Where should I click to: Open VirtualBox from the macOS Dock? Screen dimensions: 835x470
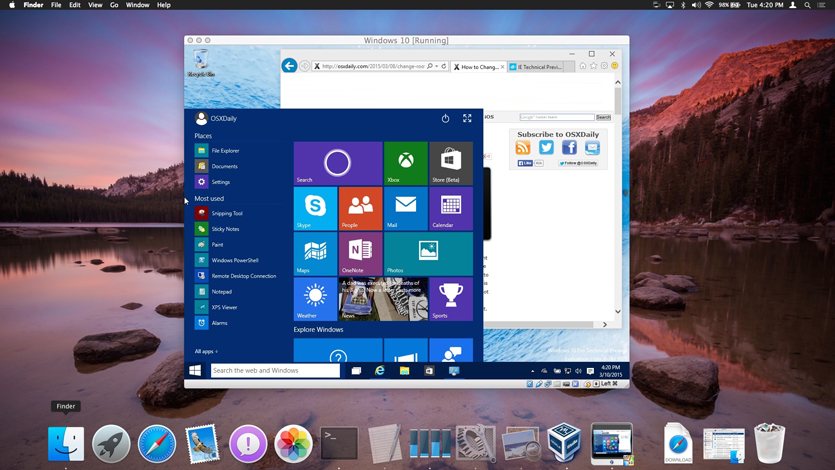coord(565,443)
